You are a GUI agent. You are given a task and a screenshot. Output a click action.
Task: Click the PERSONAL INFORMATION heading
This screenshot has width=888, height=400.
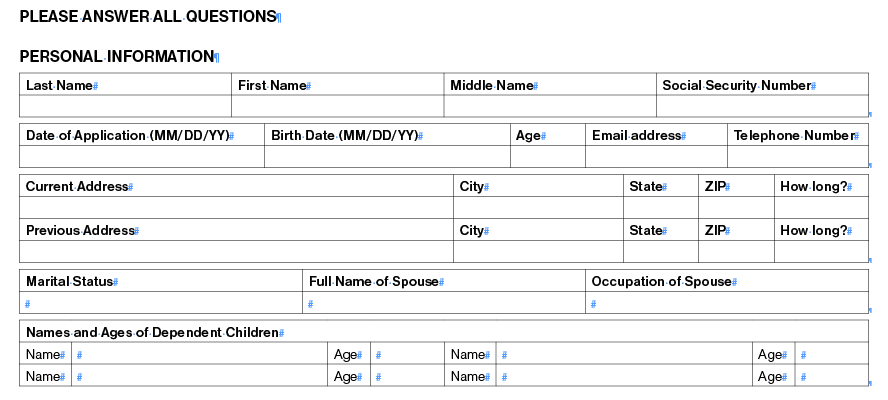coord(117,57)
